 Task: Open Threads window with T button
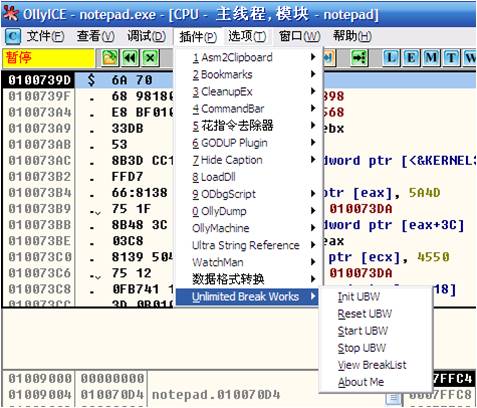click(x=451, y=58)
